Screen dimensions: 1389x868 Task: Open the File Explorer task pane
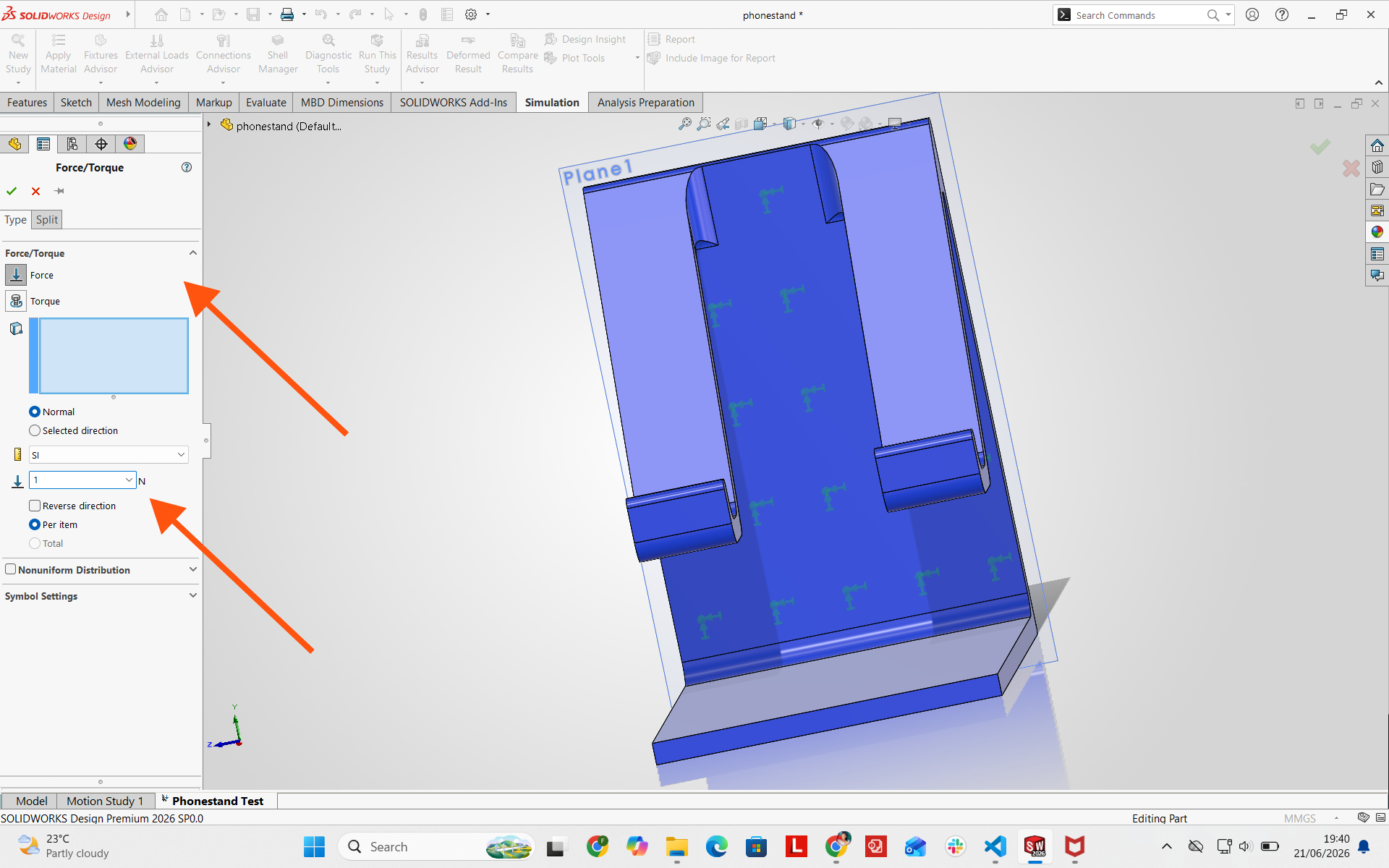pyautogui.click(x=1377, y=189)
